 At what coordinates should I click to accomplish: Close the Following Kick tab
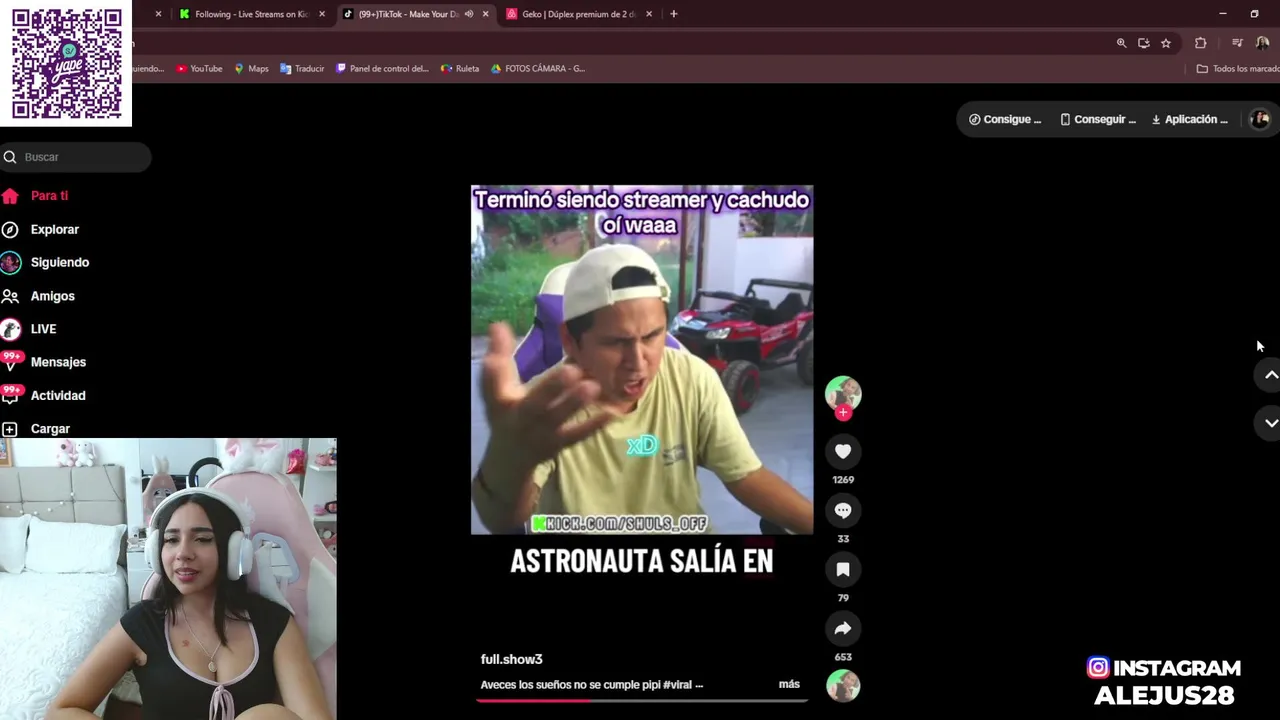pyautogui.click(x=321, y=14)
